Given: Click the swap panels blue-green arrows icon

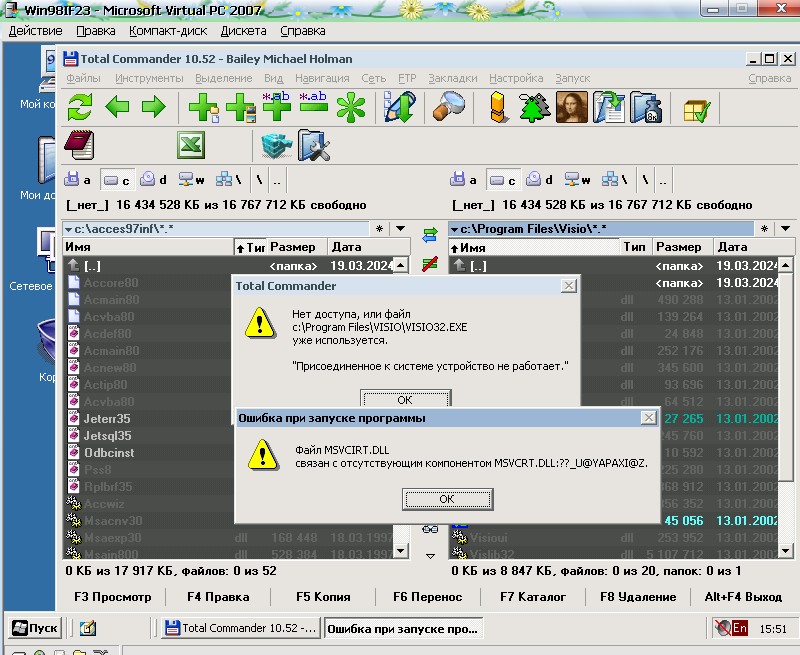Looking at the screenshot, I should (430, 235).
